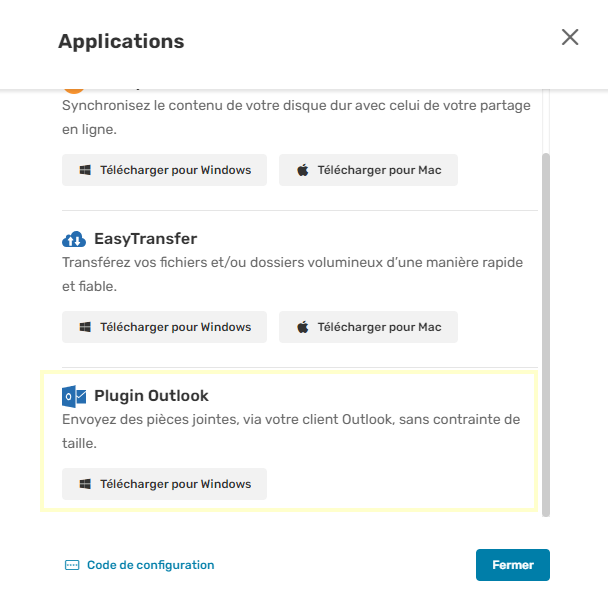Click the configuration code keypad icon
The height and width of the screenshot is (609, 608).
[x=72, y=565]
